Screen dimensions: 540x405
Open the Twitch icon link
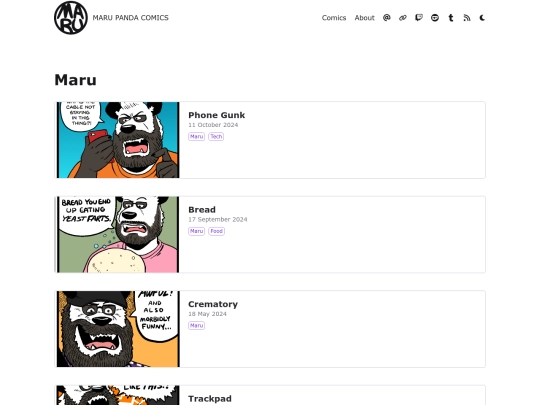pyautogui.click(x=419, y=18)
